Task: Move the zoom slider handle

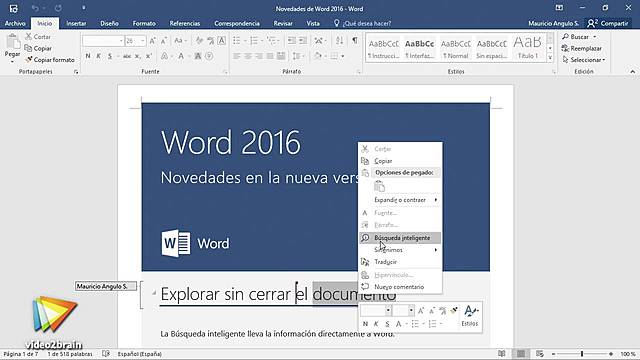Action: pos(582,354)
